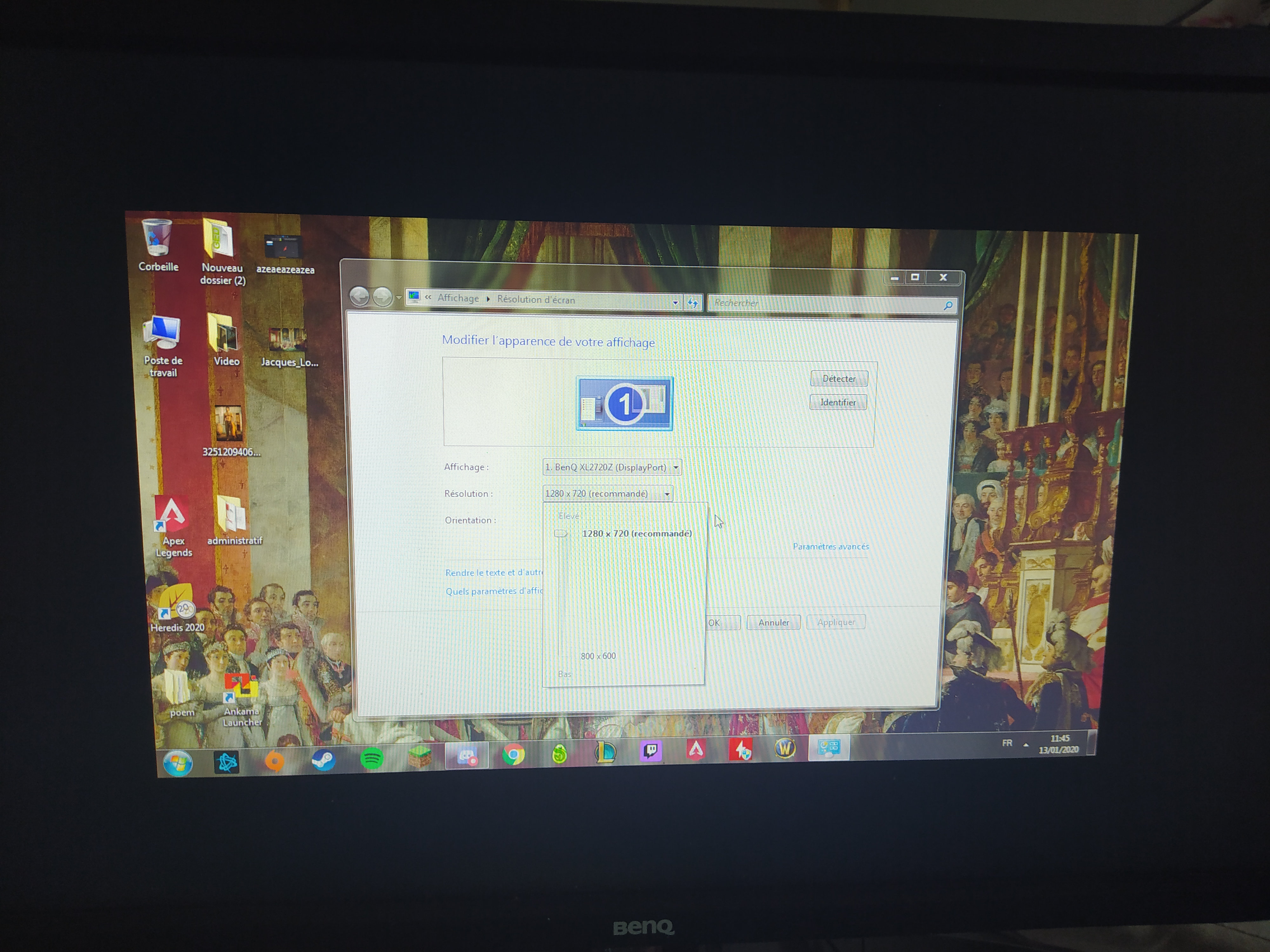The image size is (1270, 952).
Task: Launch Spotify from the taskbar
Action: [371, 758]
